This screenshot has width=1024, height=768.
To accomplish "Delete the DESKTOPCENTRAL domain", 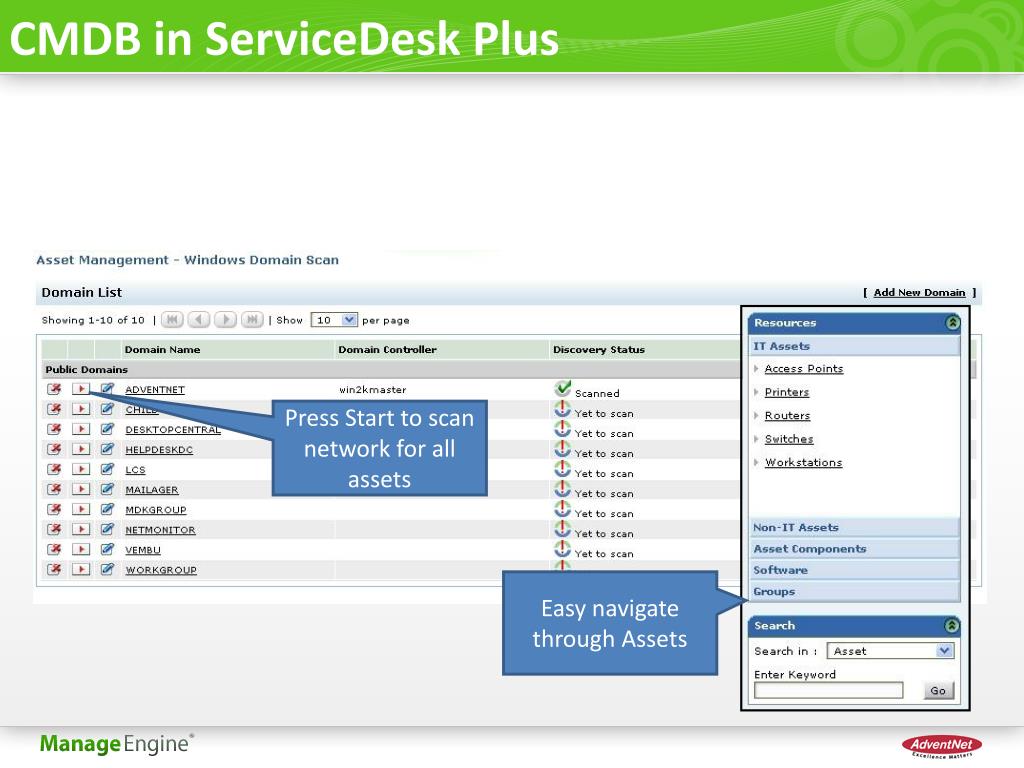I will [54, 429].
